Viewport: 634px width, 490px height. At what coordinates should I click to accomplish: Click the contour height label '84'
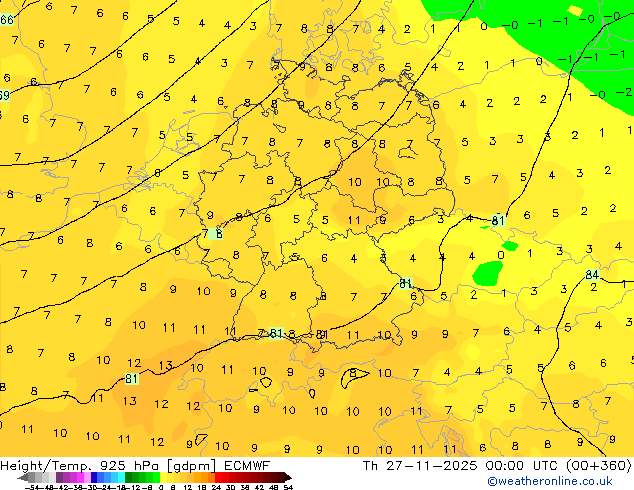[592, 275]
